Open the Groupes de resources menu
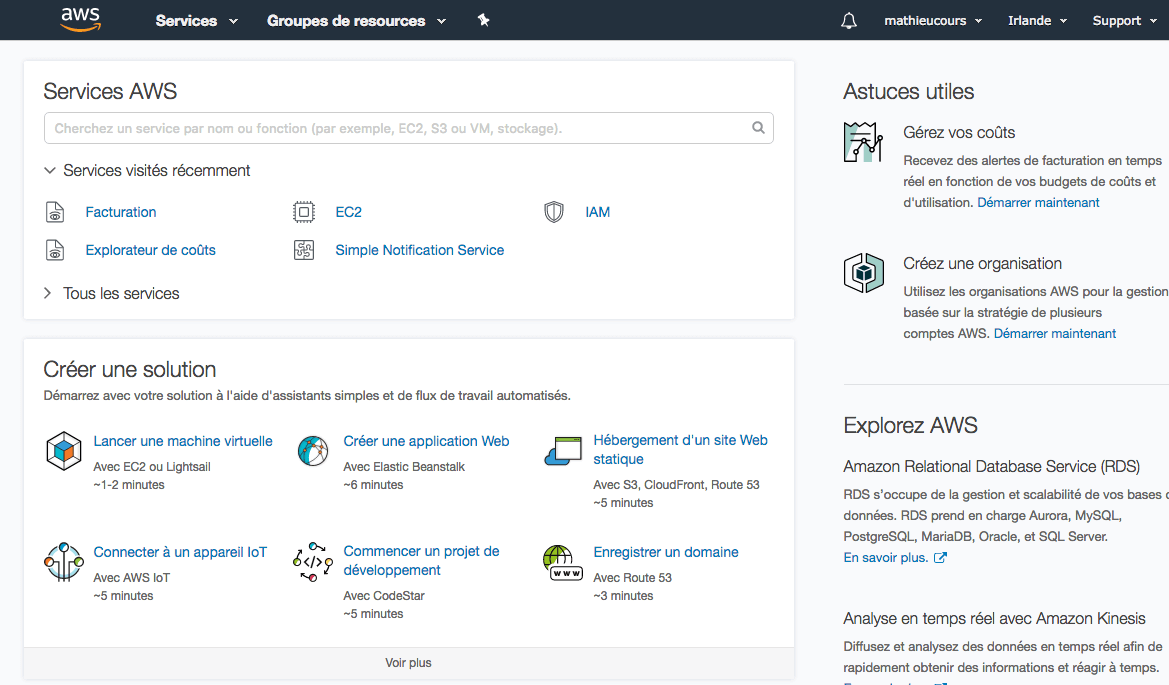The image size is (1169, 685). (x=356, y=21)
